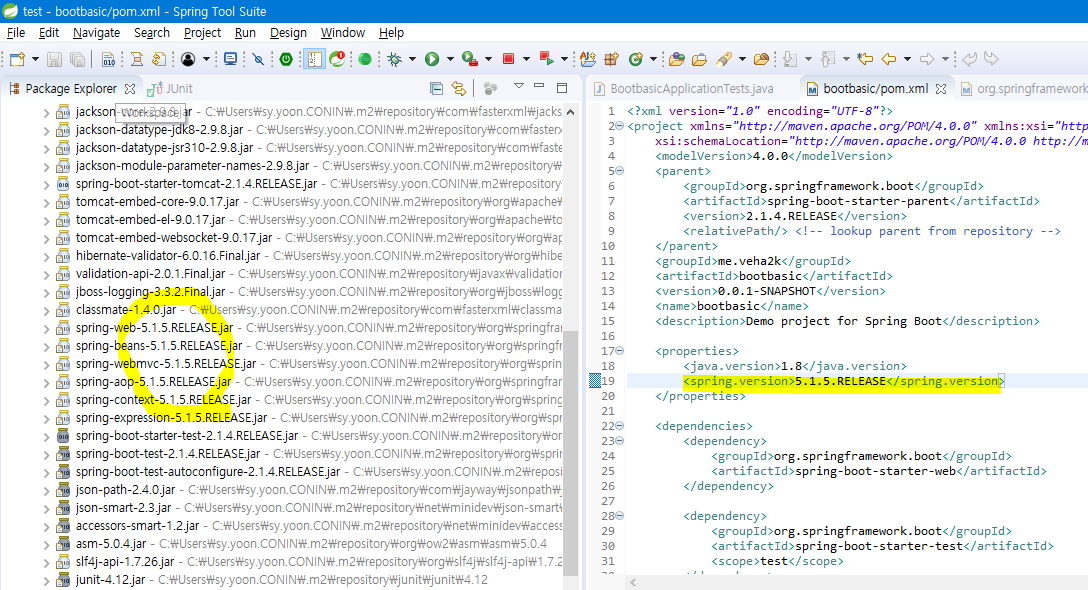The height and width of the screenshot is (590, 1088).
Task: Click the New Java Package icon
Action: click(x=611, y=59)
